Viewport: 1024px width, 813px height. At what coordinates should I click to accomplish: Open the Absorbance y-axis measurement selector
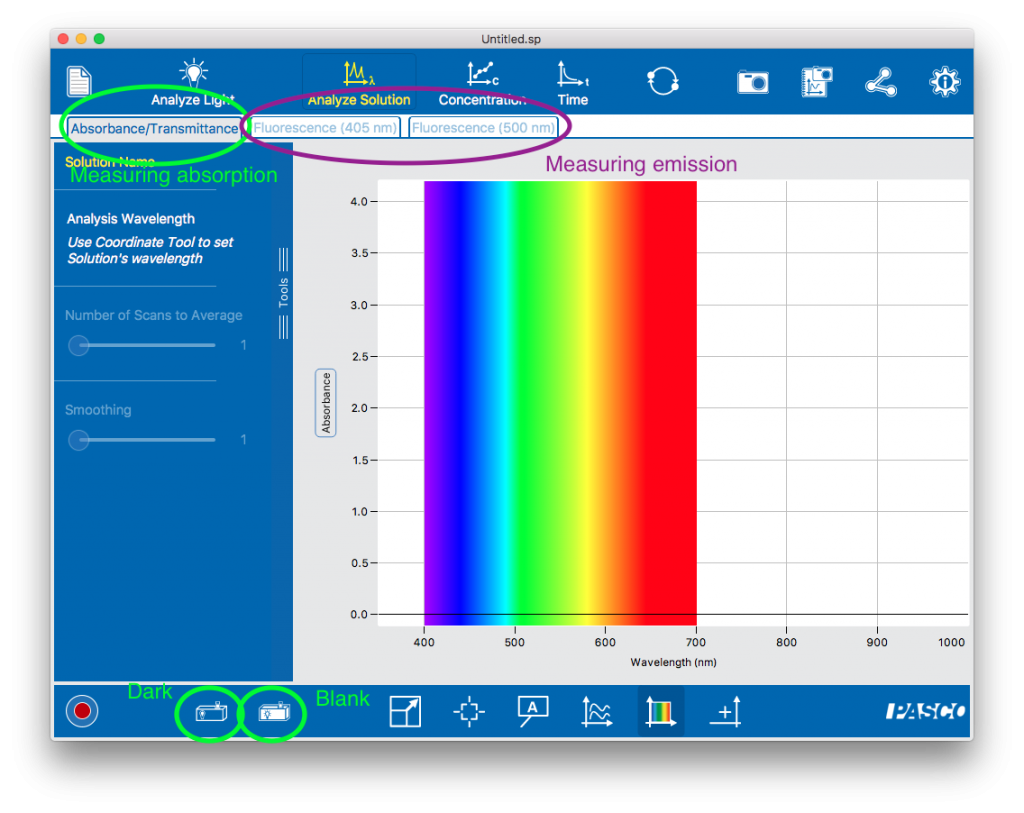(326, 403)
